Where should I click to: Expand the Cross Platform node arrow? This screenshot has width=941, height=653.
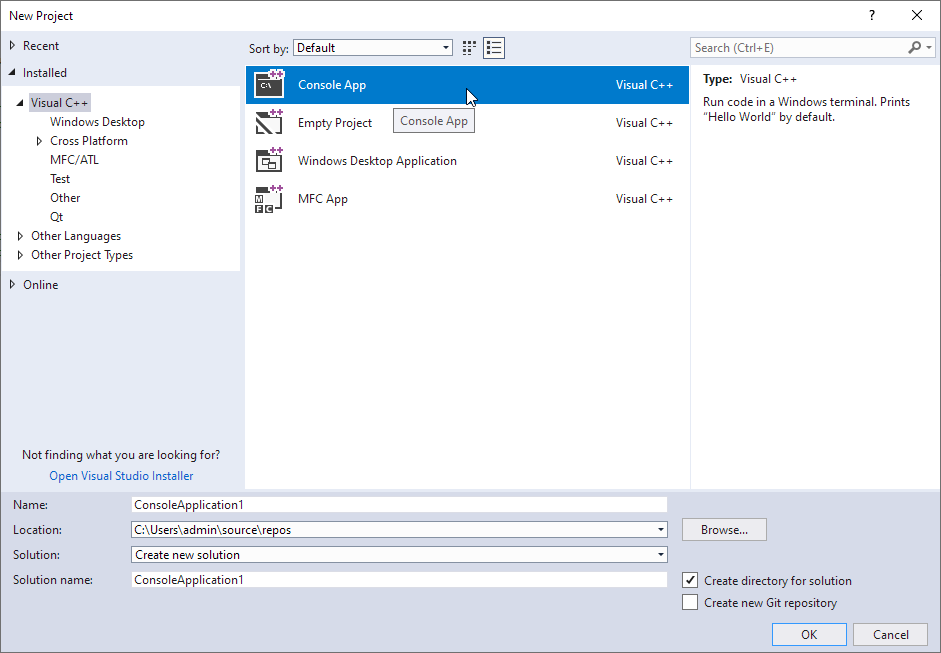coord(39,141)
